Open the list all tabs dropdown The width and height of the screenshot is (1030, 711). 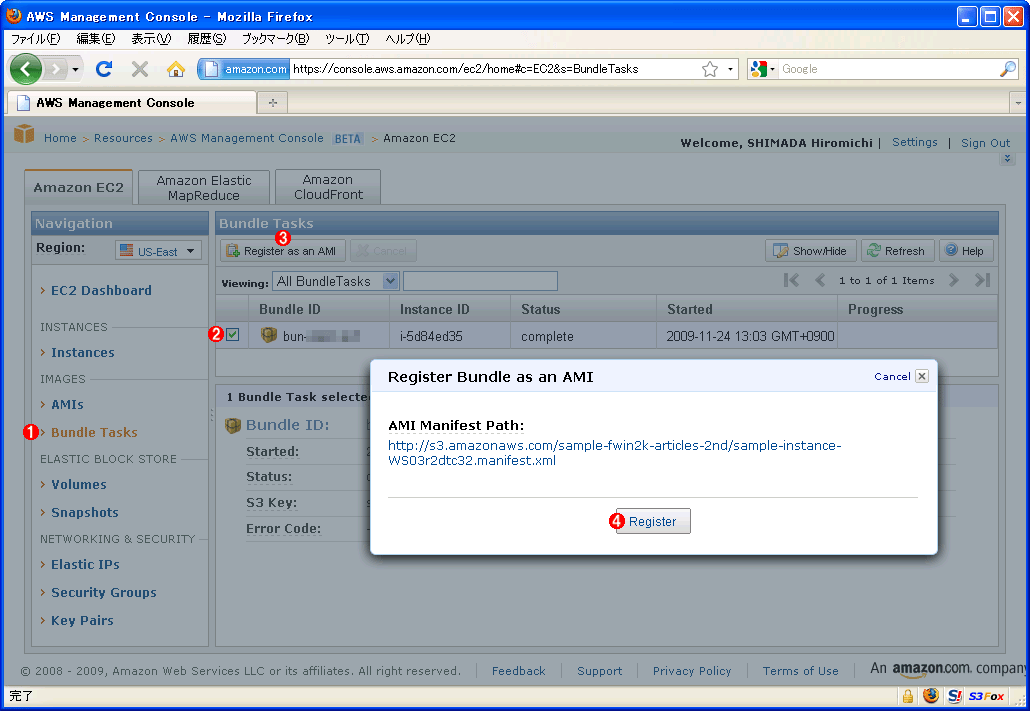pos(1018,103)
